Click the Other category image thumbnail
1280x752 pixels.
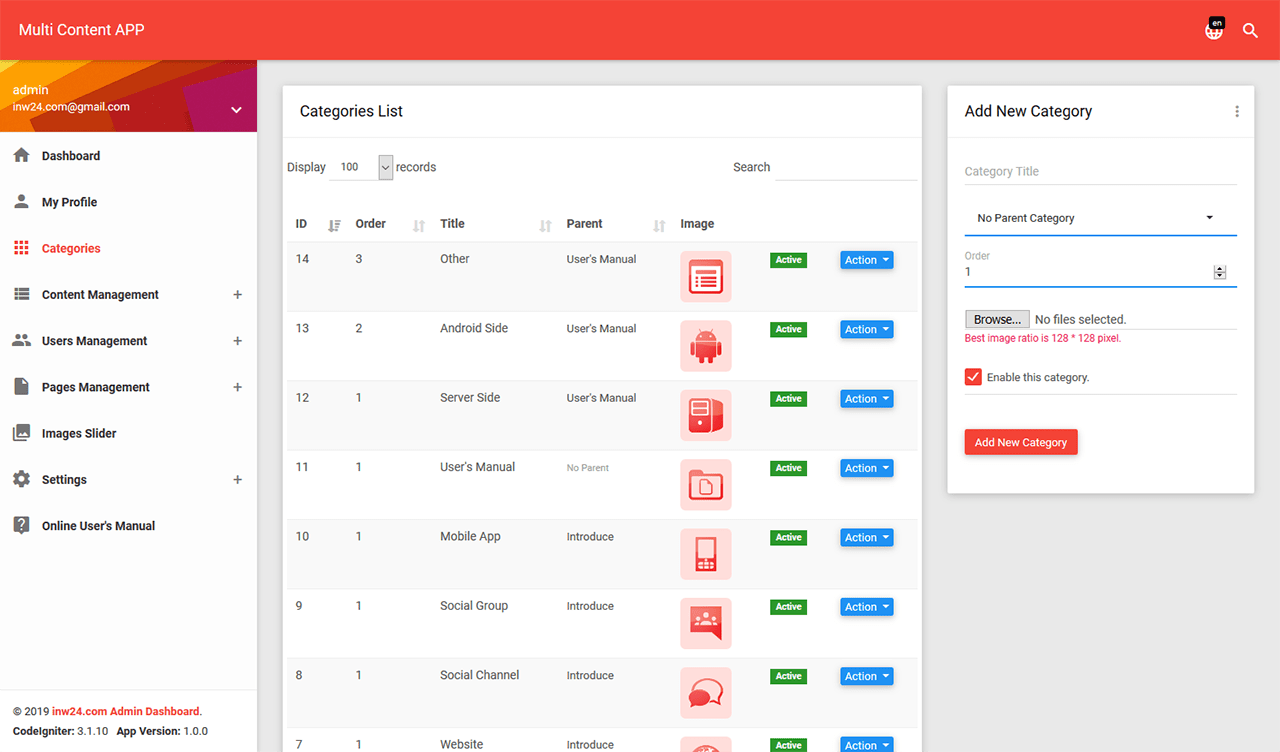706,276
